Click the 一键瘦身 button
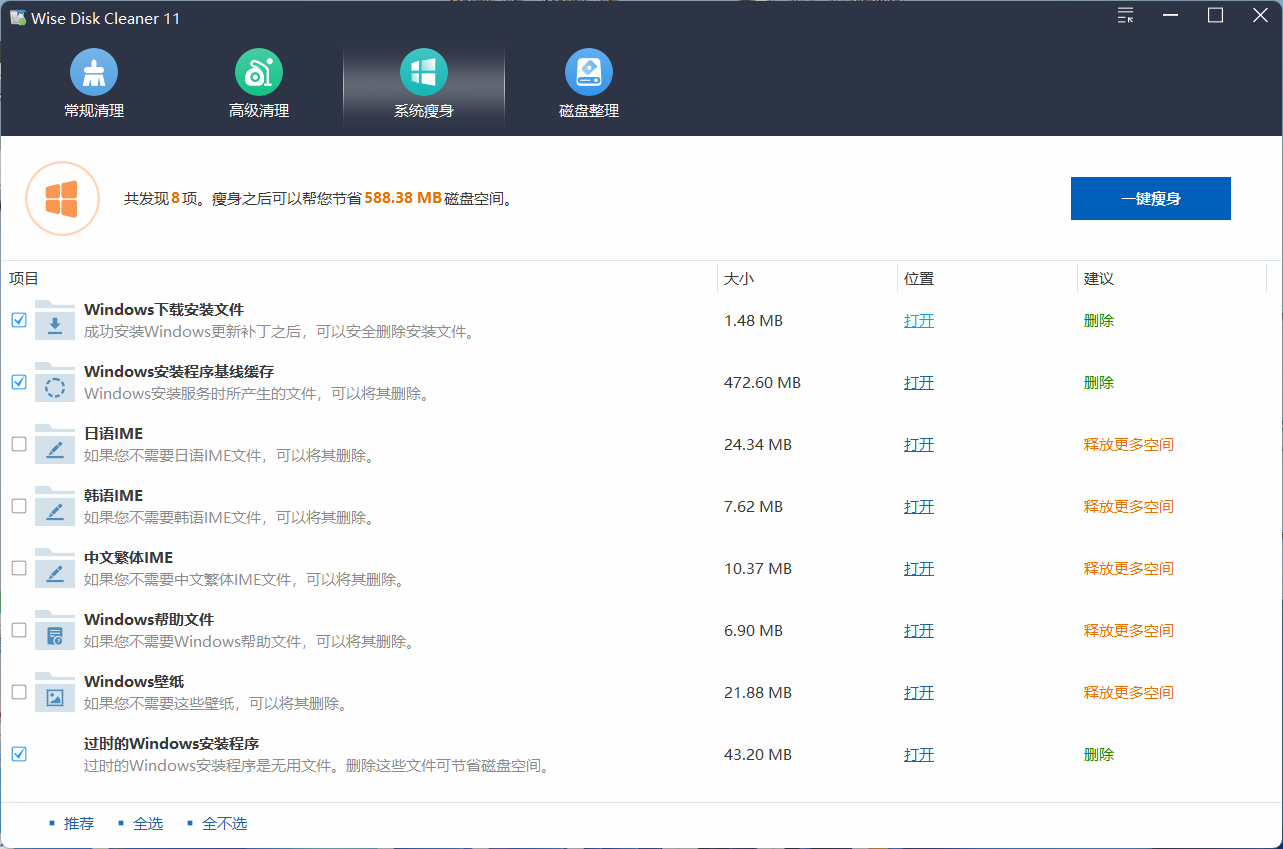Screen dimensions: 1283x849 click(x=1150, y=198)
